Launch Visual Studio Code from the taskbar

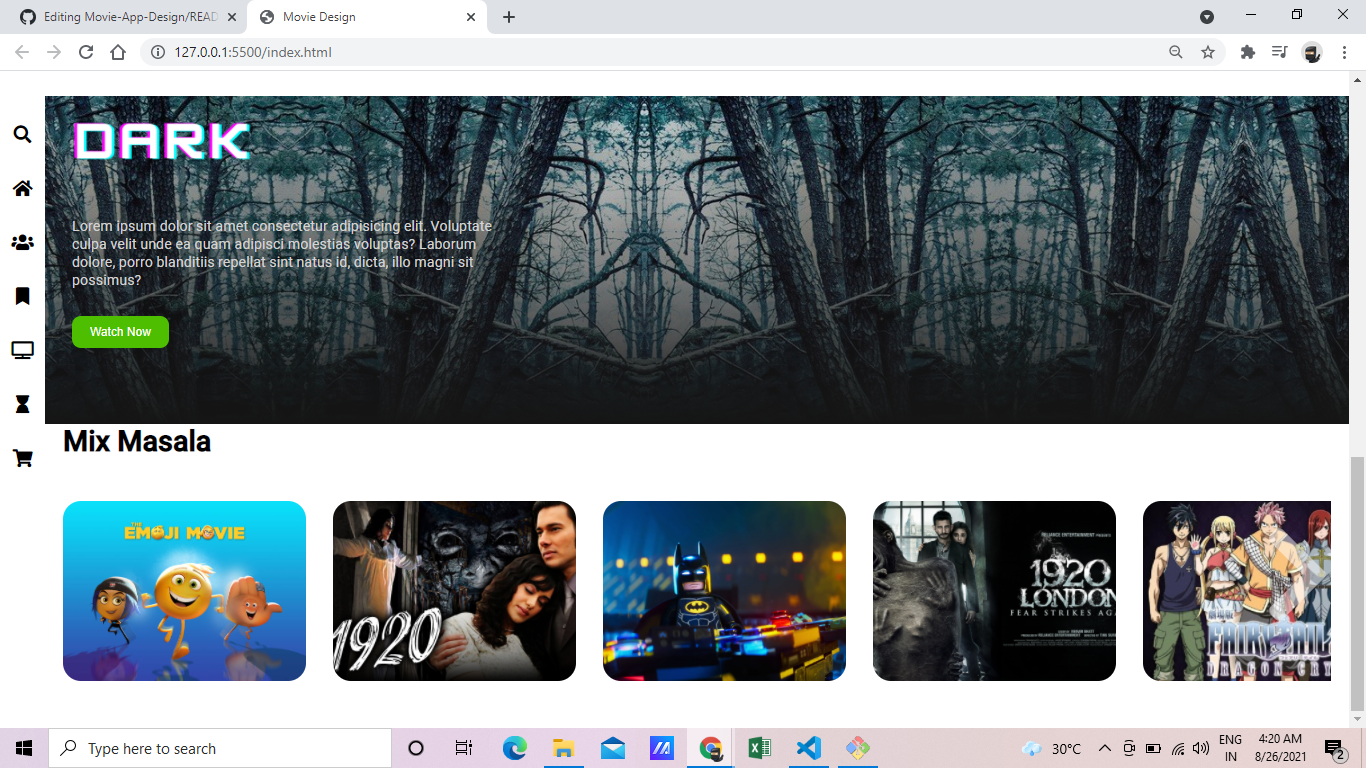(x=809, y=747)
